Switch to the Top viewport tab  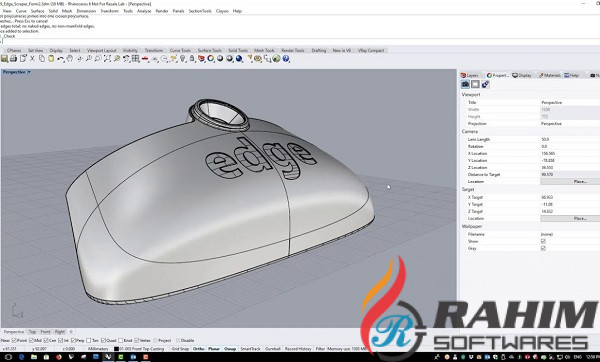[x=32, y=332]
